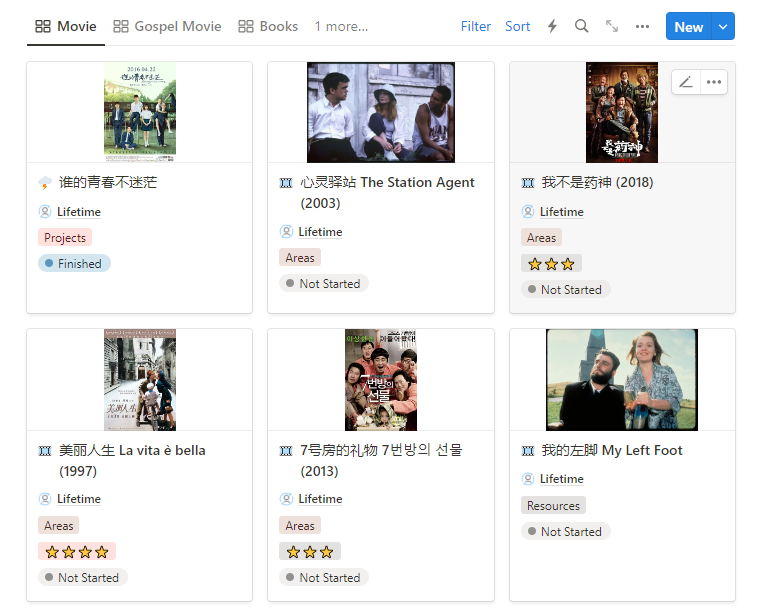Expand the New button dropdown arrow
This screenshot has width=763, height=611.
coord(723,27)
